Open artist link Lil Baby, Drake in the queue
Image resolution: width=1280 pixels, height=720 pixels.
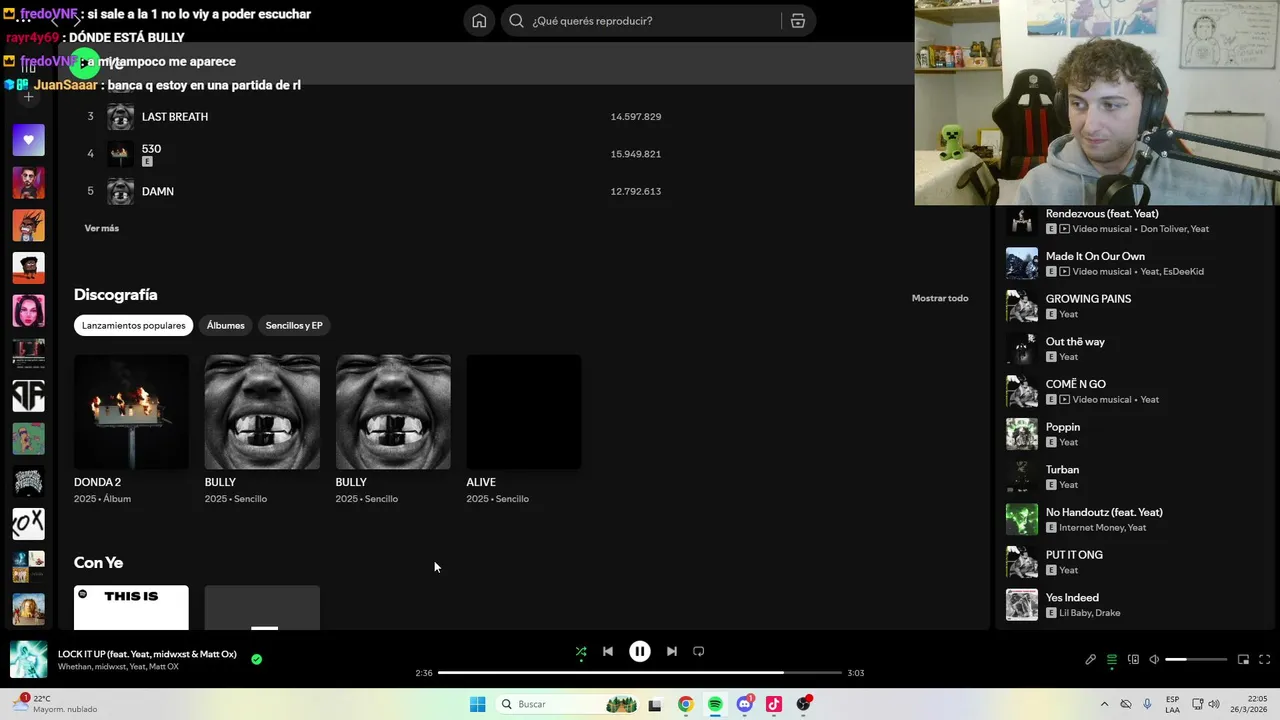[1090, 613]
